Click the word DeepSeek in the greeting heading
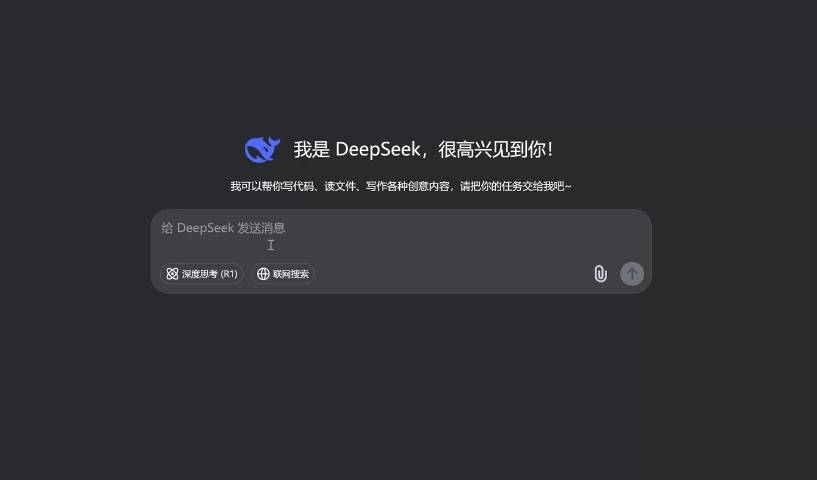The height and width of the screenshot is (480, 817). (378, 150)
